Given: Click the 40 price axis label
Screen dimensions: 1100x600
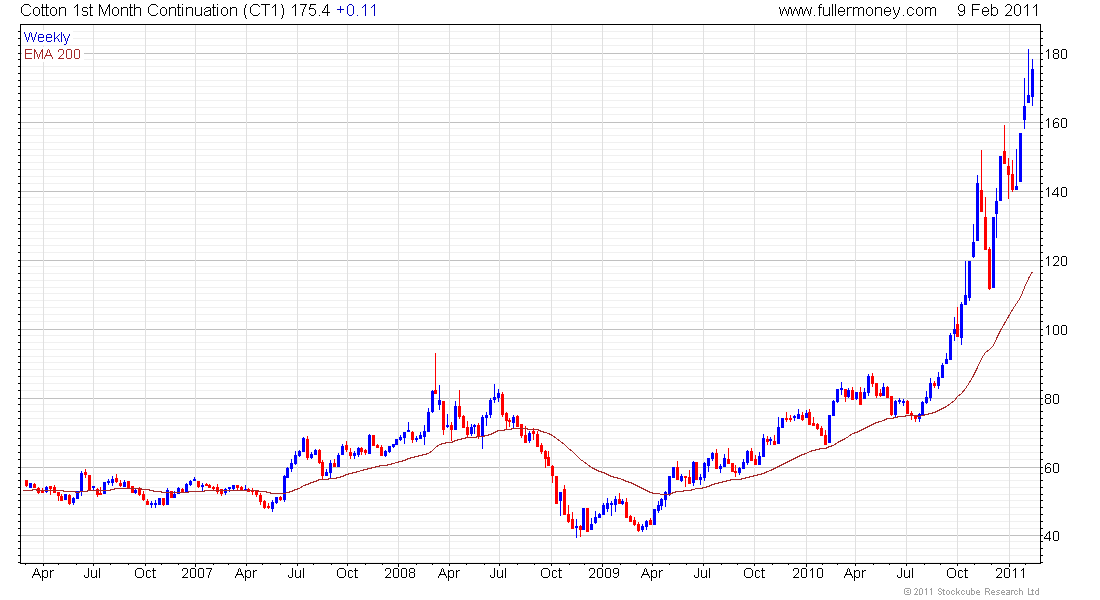Looking at the screenshot, I should click(1052, 536).
